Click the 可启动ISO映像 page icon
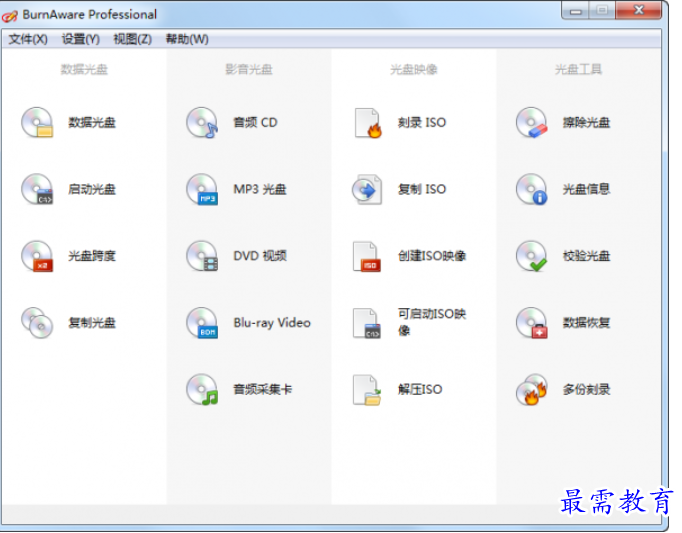 [367, 323]
